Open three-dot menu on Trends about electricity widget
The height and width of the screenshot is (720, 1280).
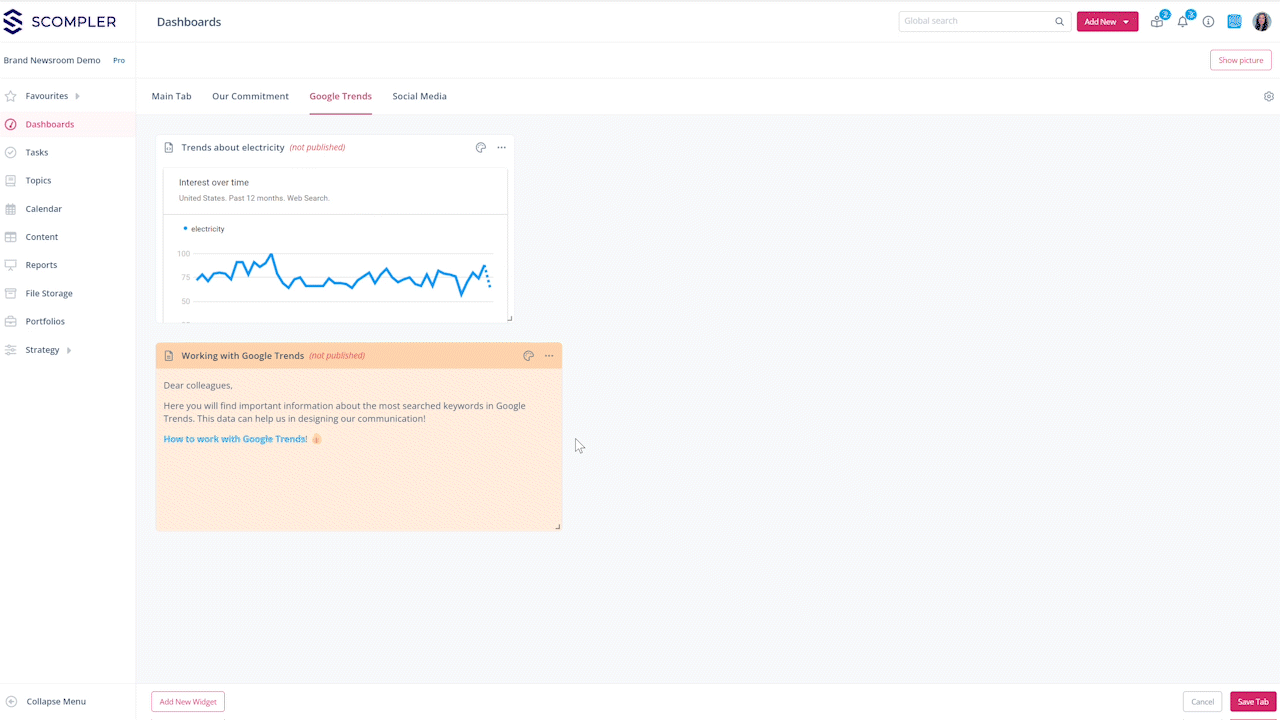502,148
